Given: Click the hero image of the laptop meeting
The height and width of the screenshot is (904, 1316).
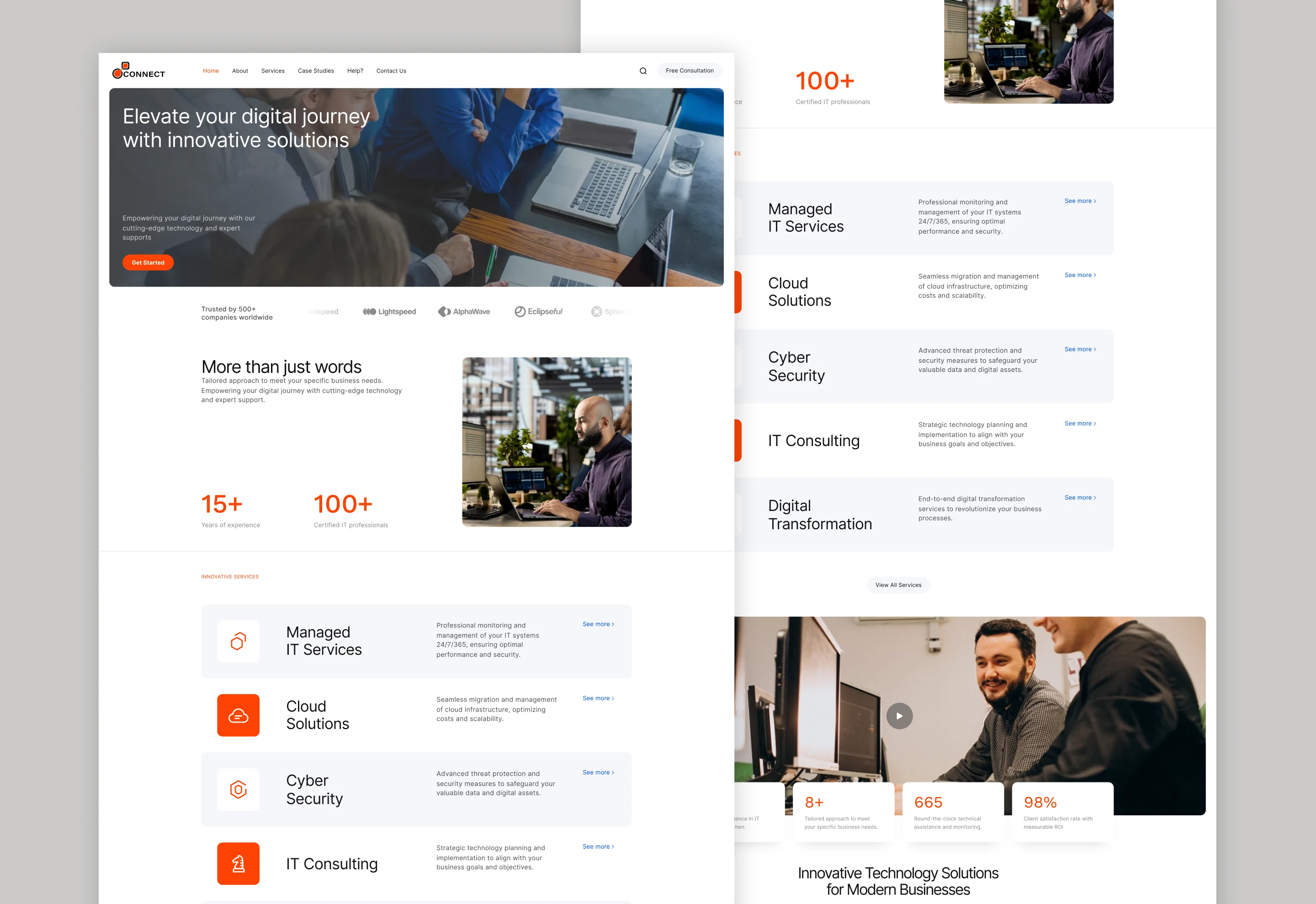Looking at the screenshot, I should pos(416,187).
